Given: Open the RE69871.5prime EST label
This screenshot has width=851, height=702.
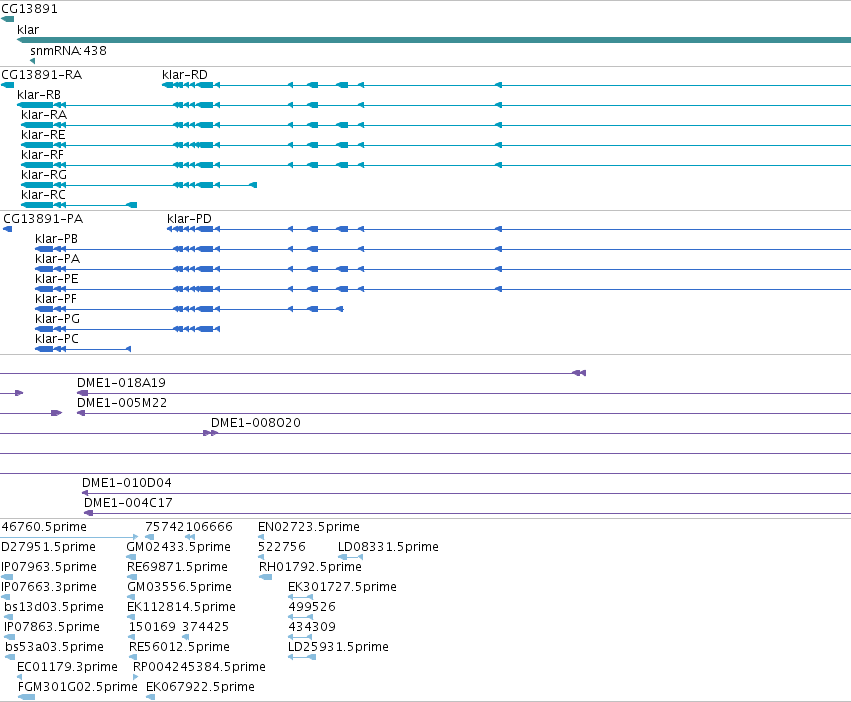Looking at the screenshot, I should pyautogui.click(x=177, y=567).
